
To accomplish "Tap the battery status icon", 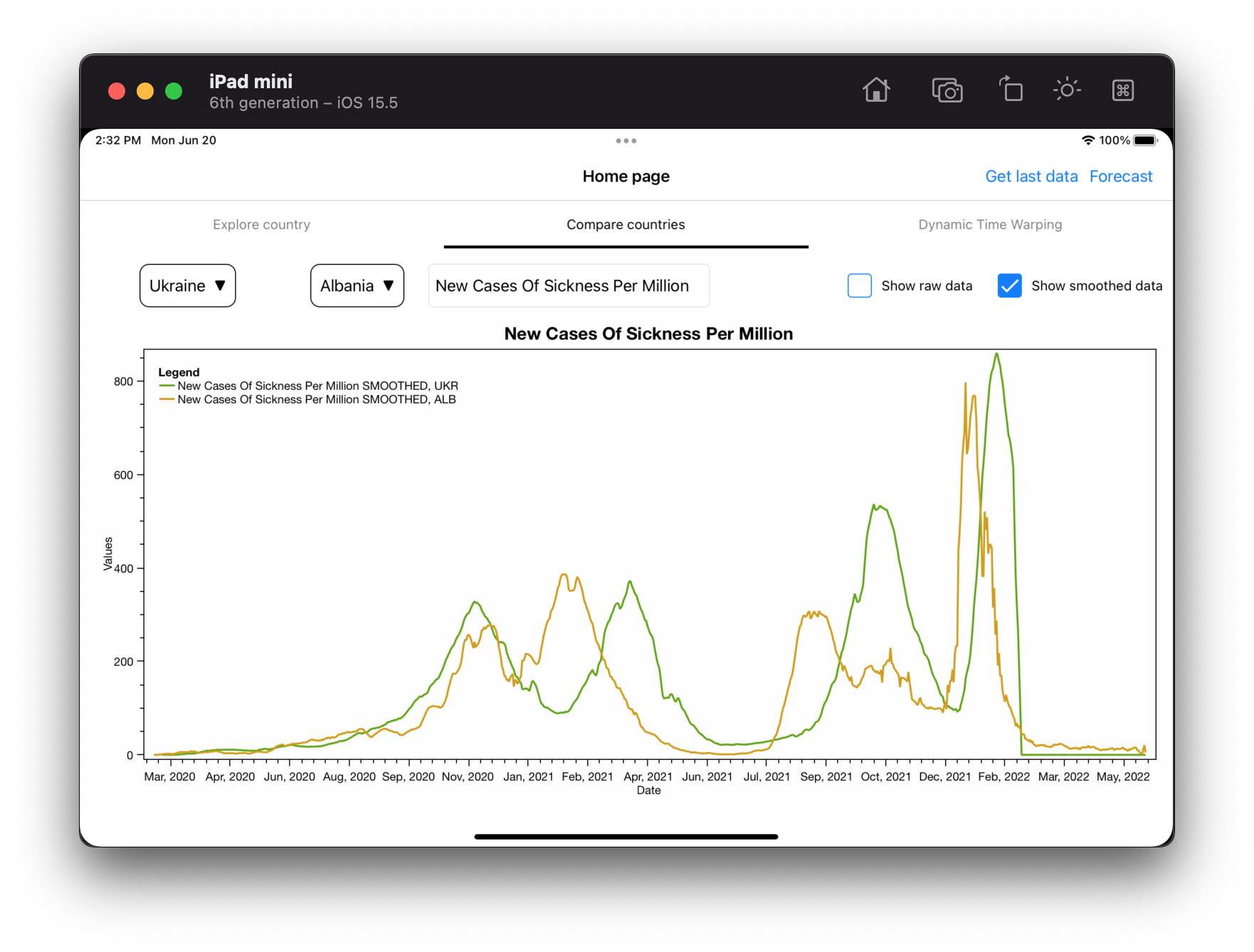I will click(1146, 140).
